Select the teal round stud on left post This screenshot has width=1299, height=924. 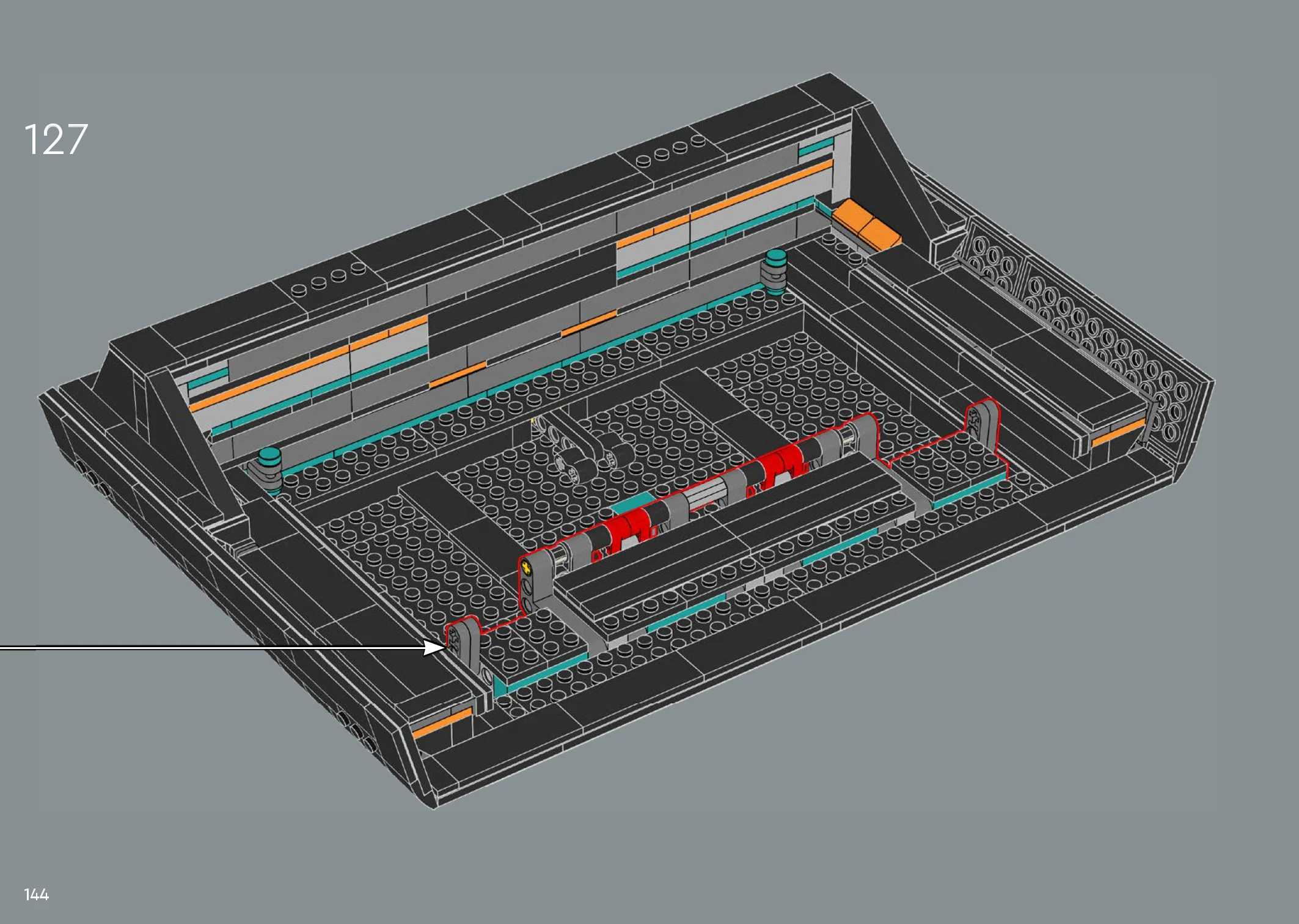tap(269, 457)
